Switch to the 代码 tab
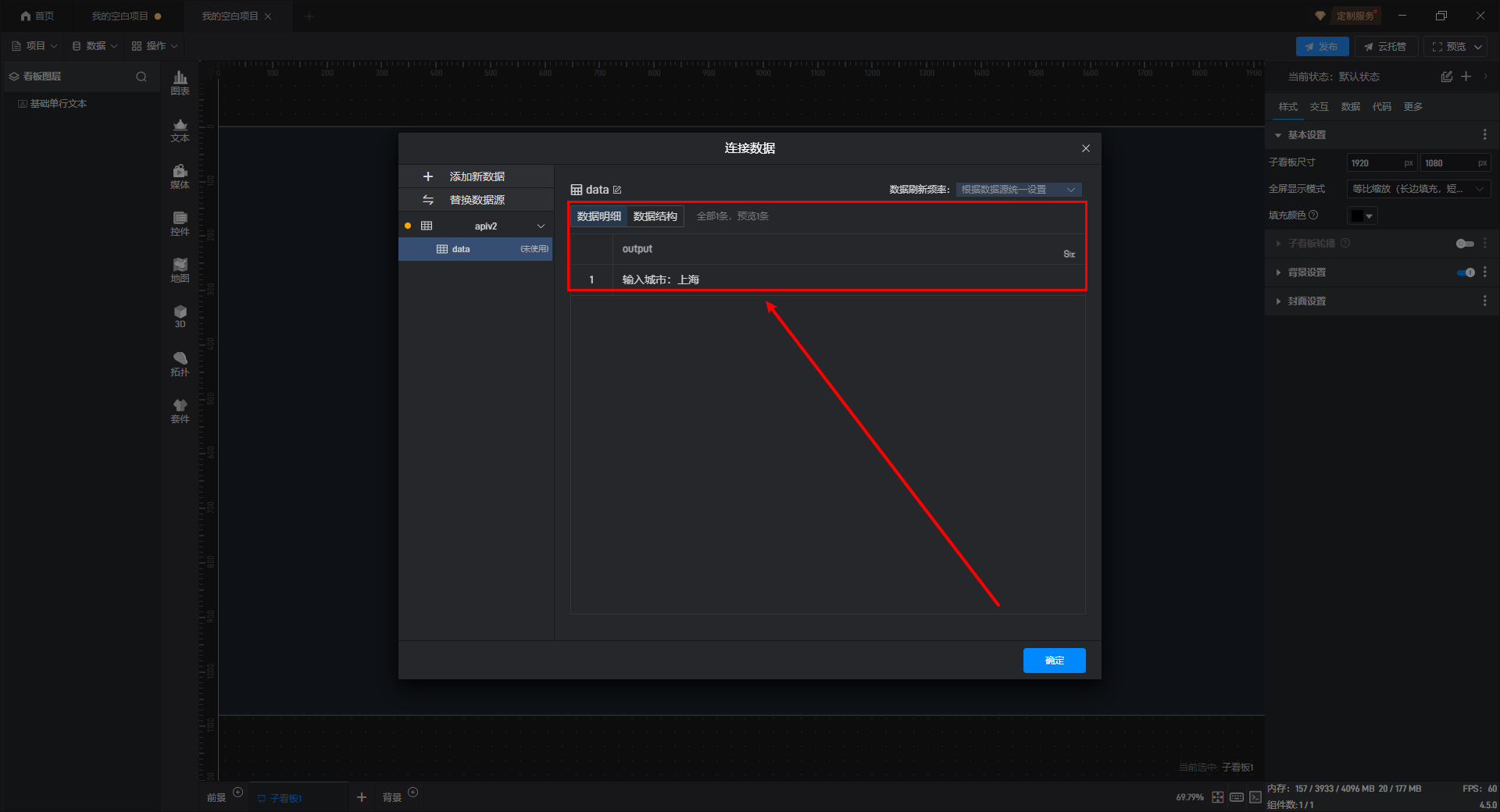 coord(1382,107)
